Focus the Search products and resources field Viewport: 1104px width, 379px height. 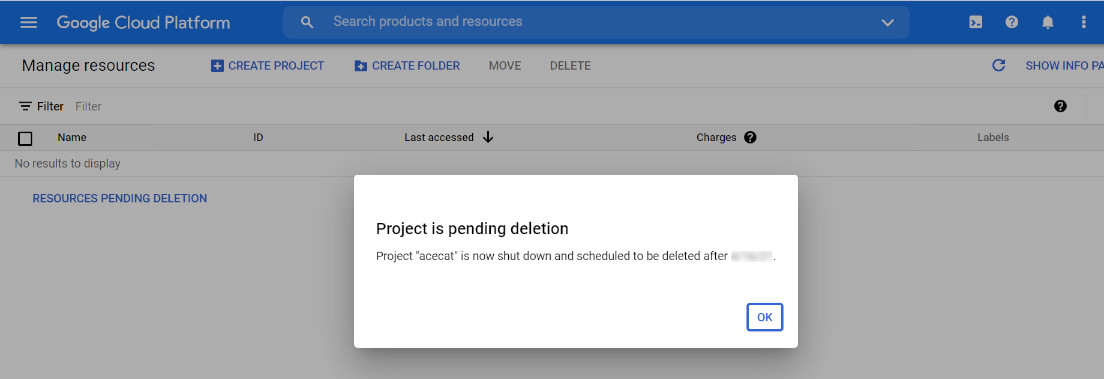tap(596, 22)
